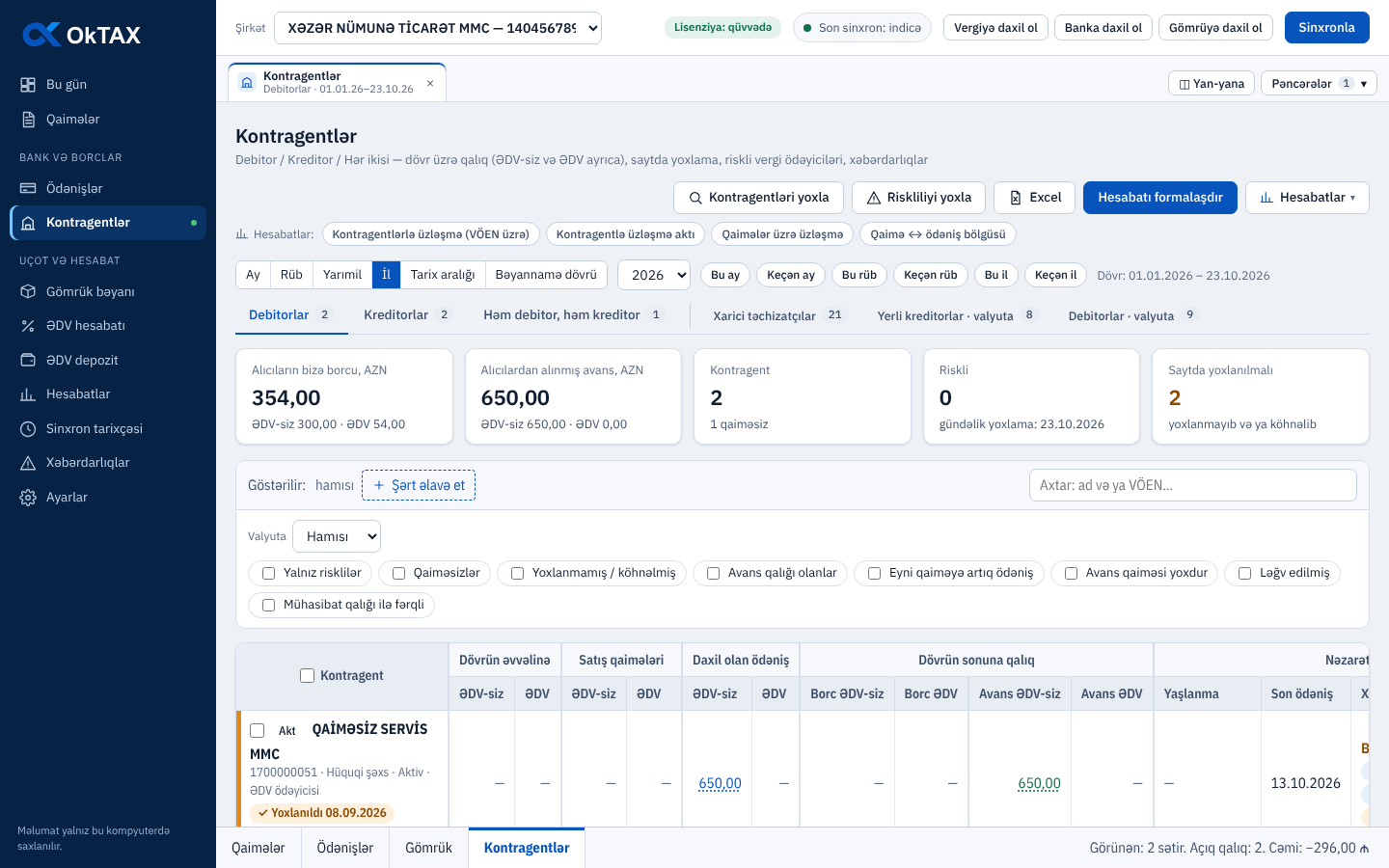This screenshot has width=1389, height=868.
Task: Click Şərt əlavə et filter chip
Action: (x=419, y=485)
